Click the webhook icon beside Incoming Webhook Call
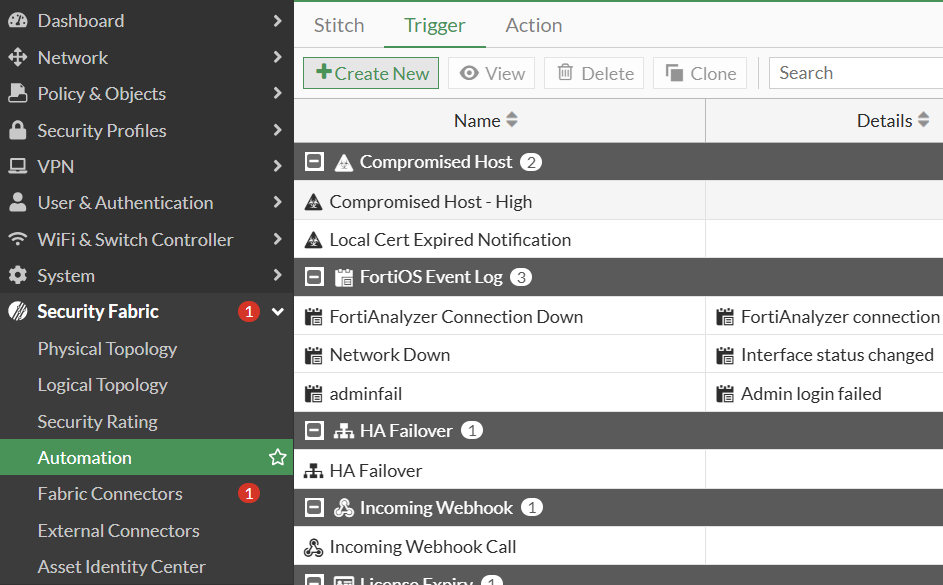This screenshot has width=943, height=585. tap(313, 547)
